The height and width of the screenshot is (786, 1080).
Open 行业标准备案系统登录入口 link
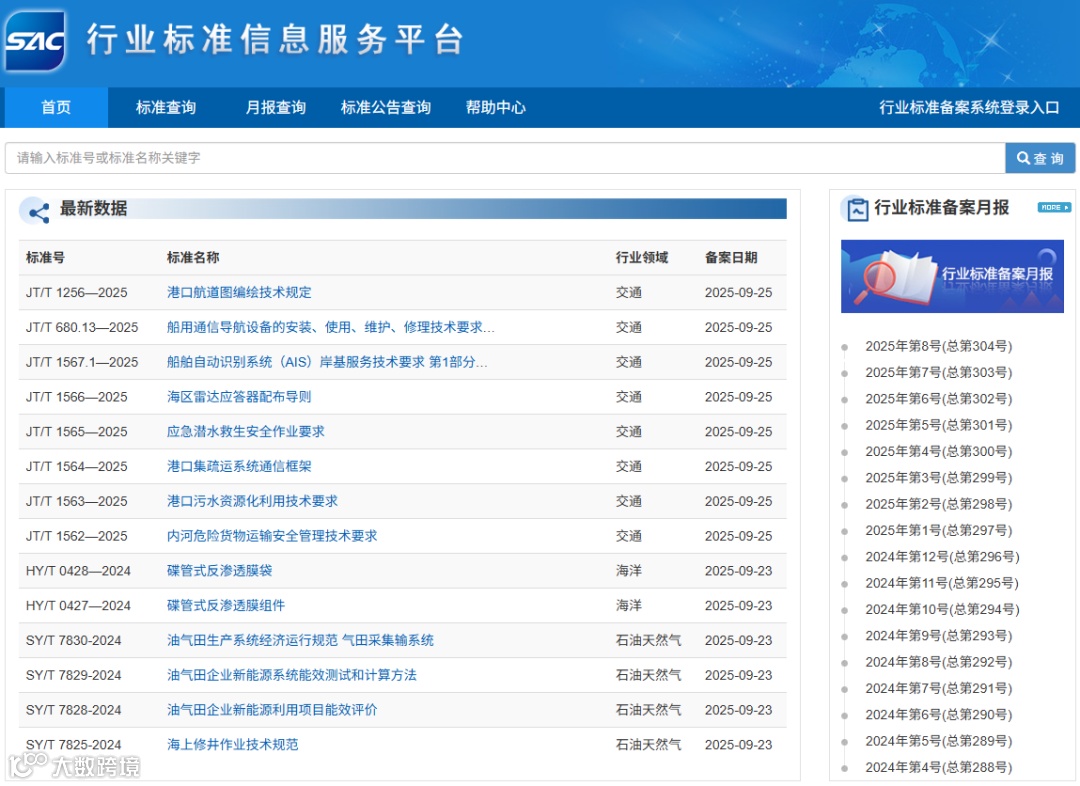pos(969,107)
